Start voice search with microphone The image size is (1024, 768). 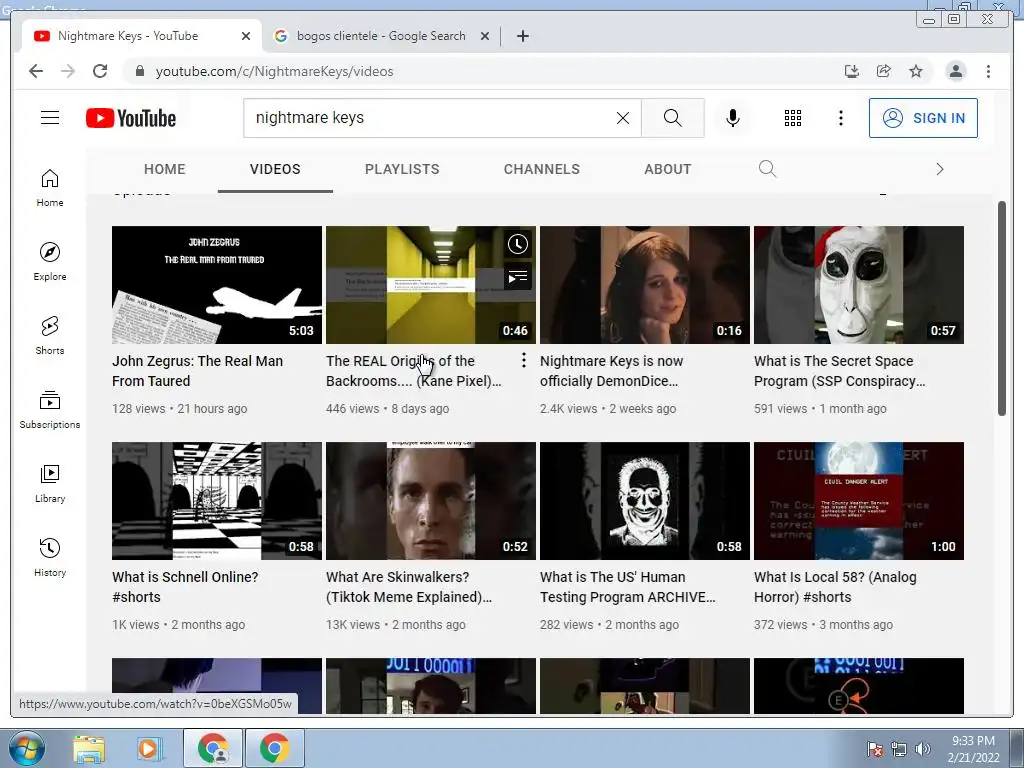733,118
